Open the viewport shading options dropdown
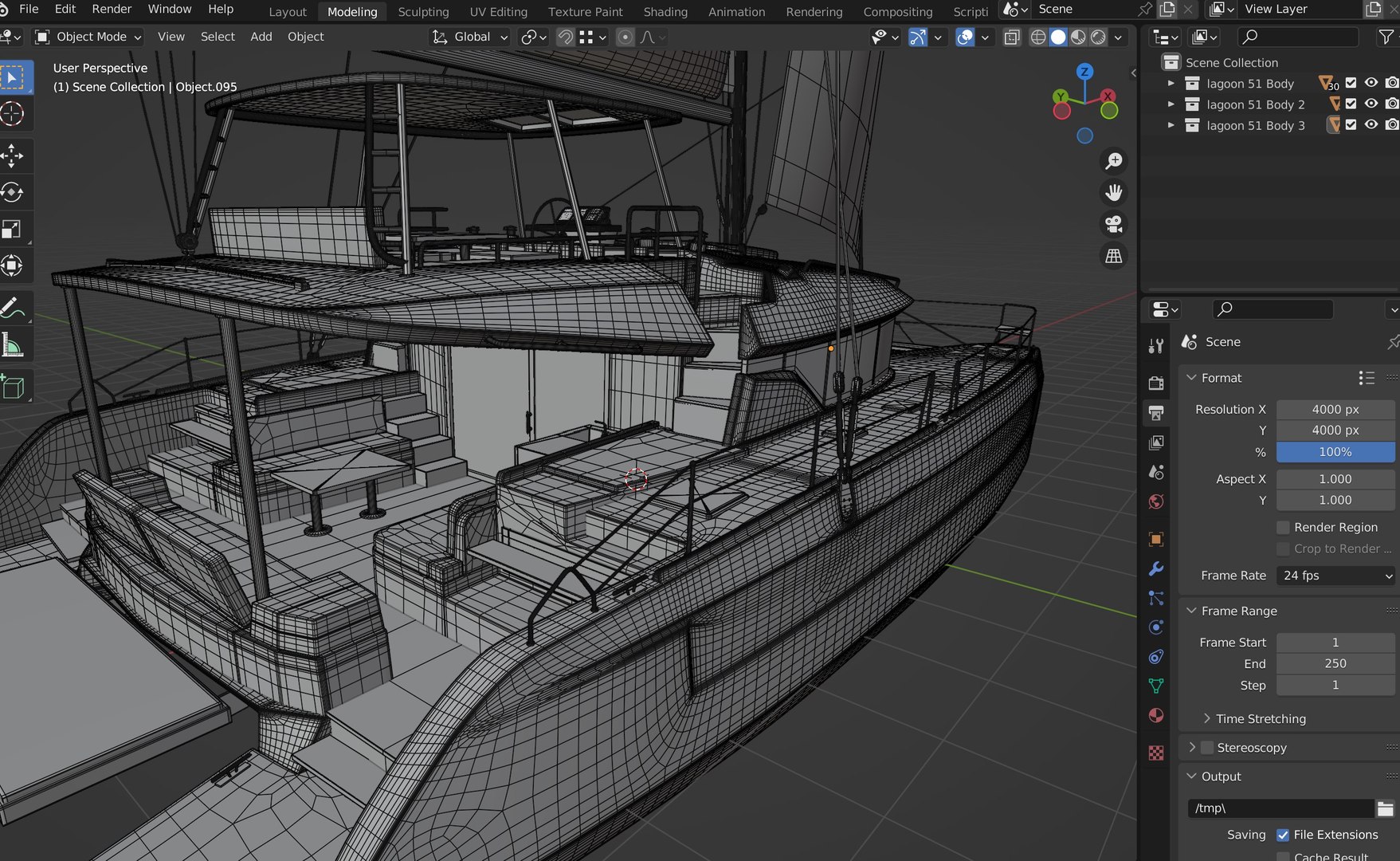 [1119, 37]
